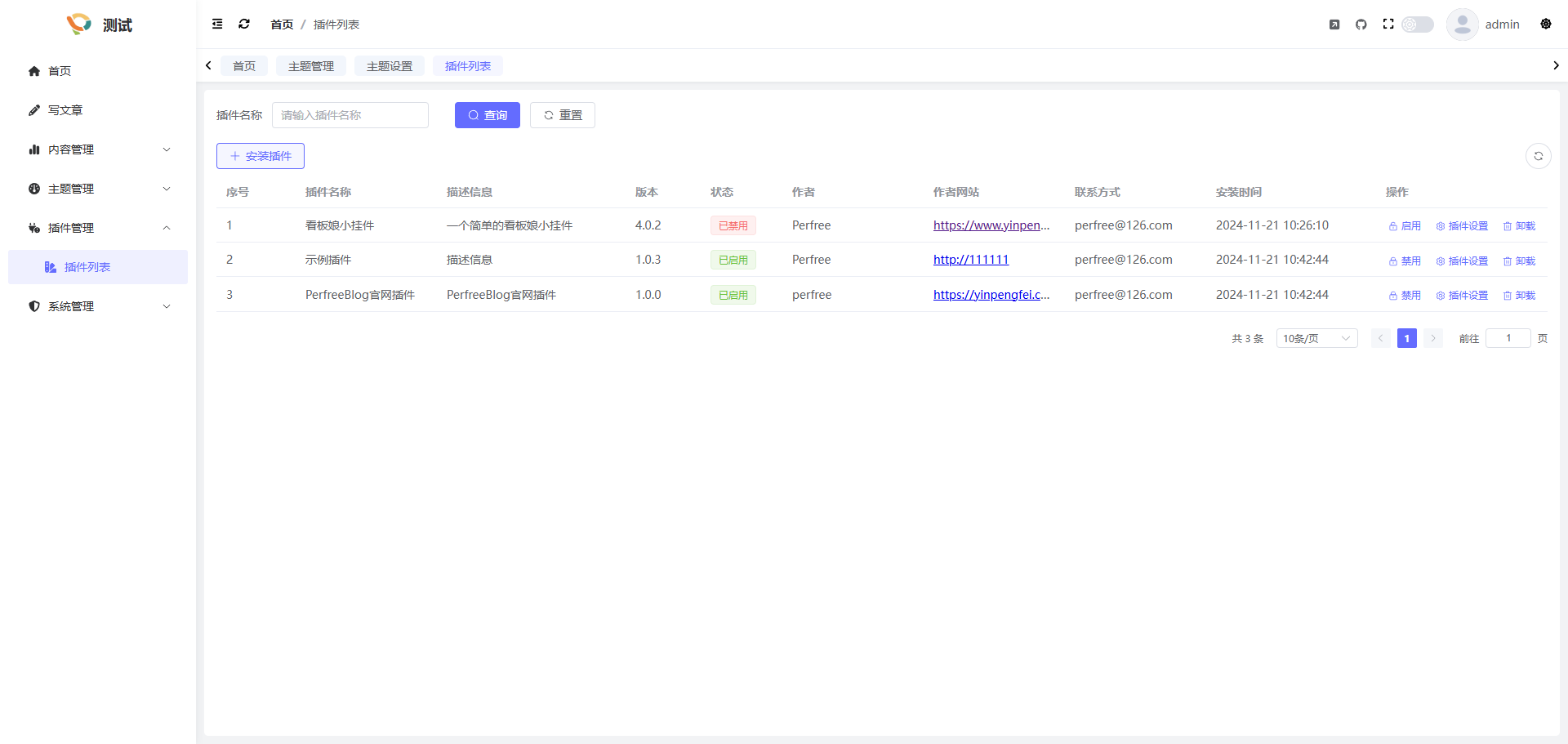Toggle the dark mode switch
The height and width of the screenshot is (744, 1568).
1418,25
